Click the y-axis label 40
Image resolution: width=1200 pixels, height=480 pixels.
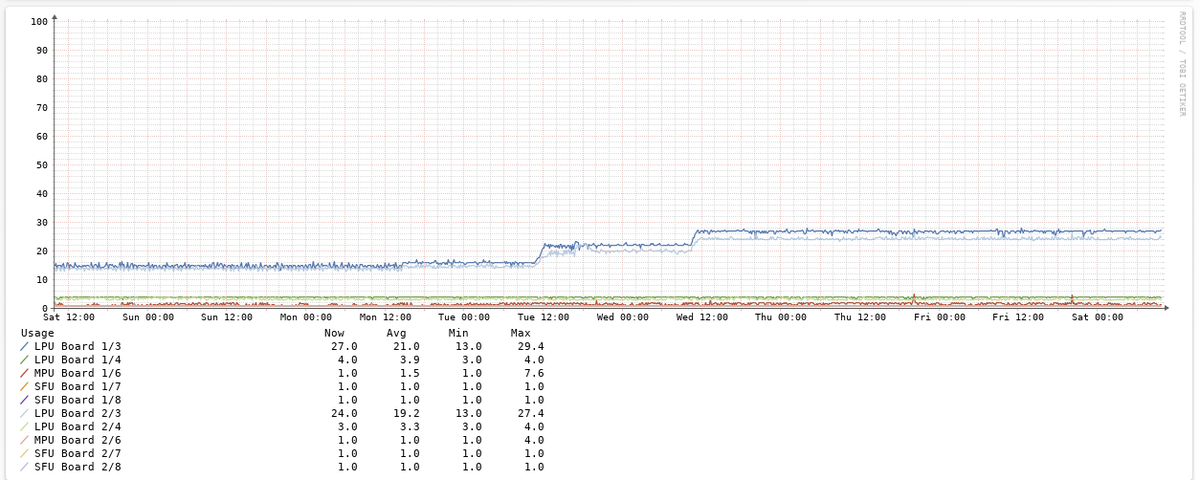[x=42, y=193]
